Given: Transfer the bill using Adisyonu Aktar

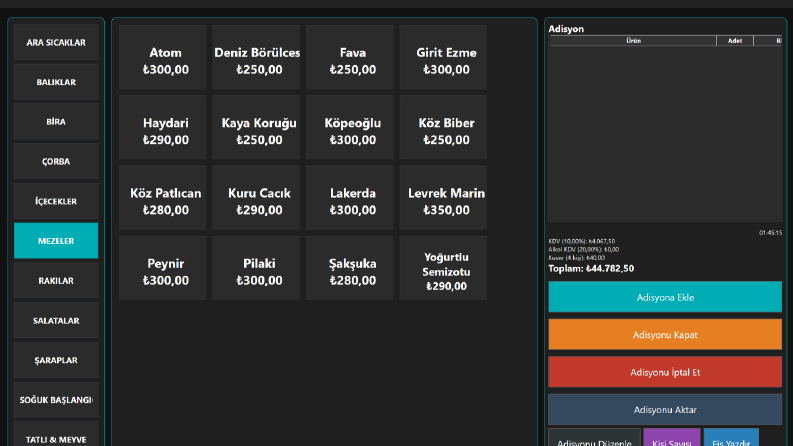Looking at the screenshot, I should 665,409.
